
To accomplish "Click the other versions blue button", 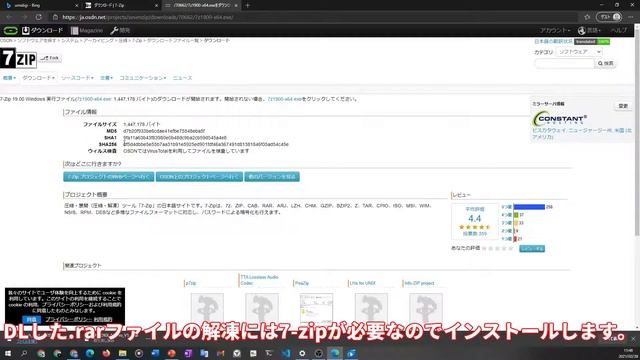I will click(272, 177).
